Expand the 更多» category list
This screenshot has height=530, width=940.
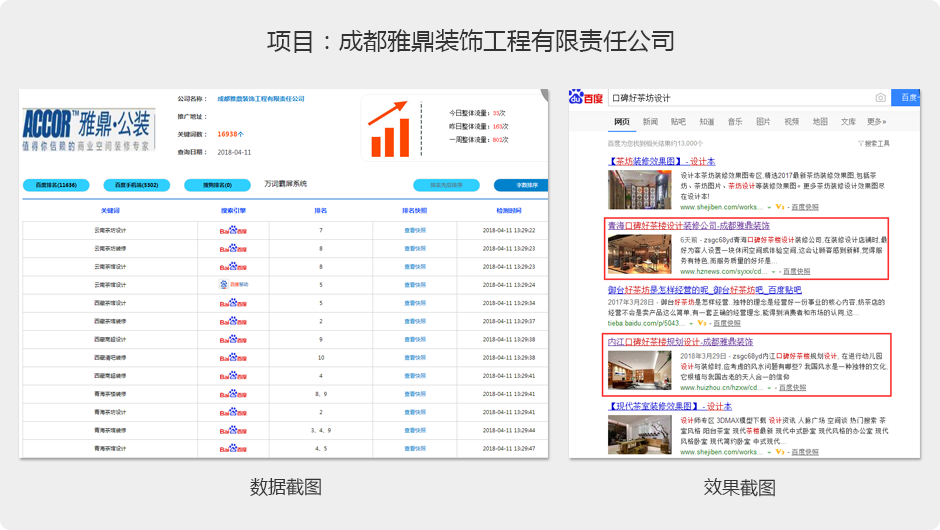tap(876, 122)
